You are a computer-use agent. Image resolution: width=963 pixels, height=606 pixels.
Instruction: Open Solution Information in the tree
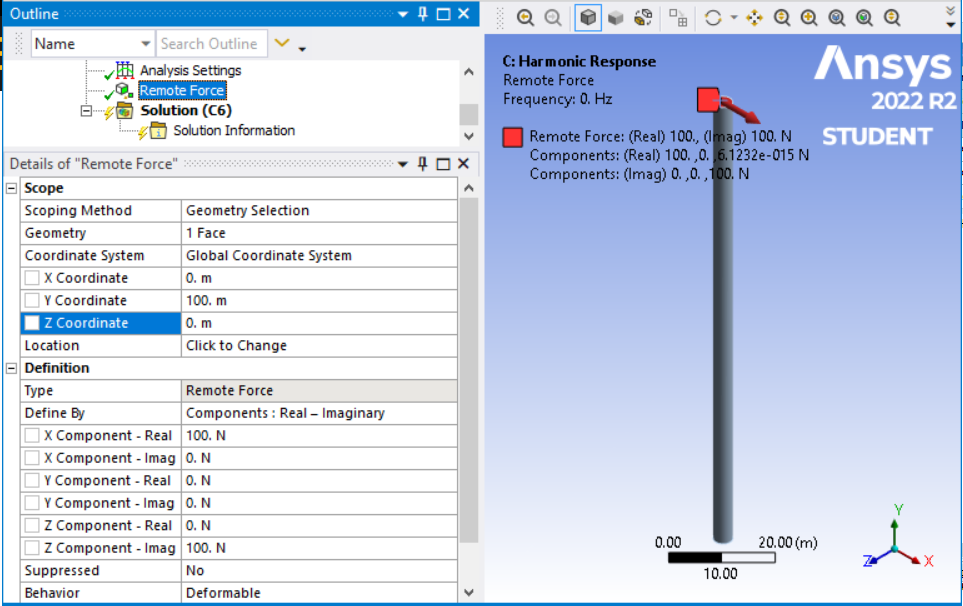tap(233, 131)
